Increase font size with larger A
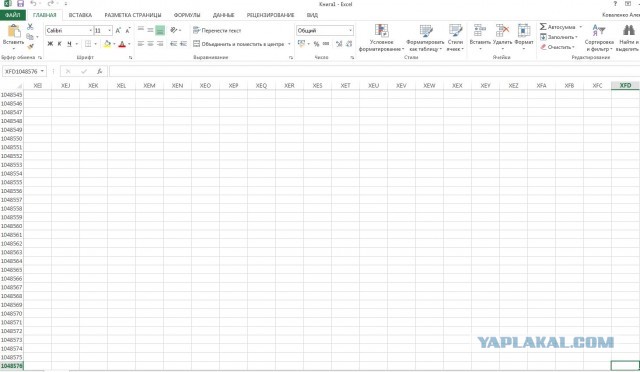Screen dimensions: 640x372 [118, 31]
